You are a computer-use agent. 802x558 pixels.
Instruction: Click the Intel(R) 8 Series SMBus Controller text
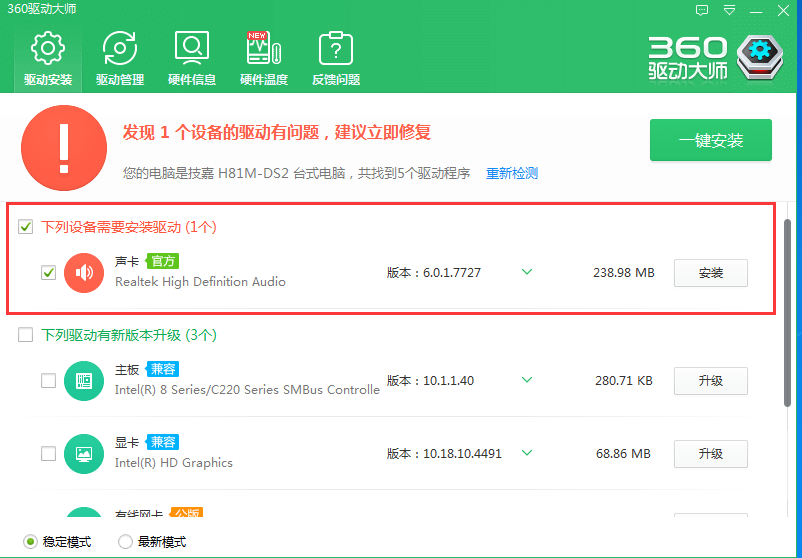[247, 390]
